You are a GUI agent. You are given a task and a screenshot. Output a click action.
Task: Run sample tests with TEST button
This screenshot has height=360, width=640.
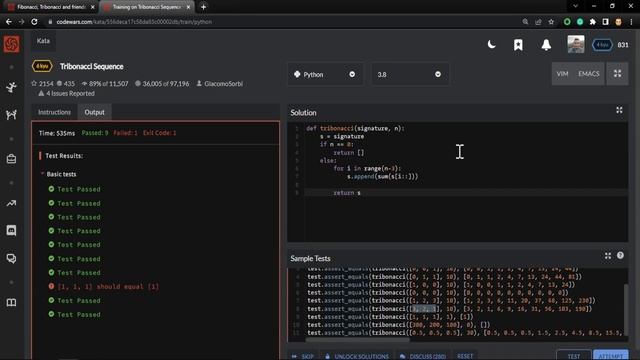pos(573,356)
